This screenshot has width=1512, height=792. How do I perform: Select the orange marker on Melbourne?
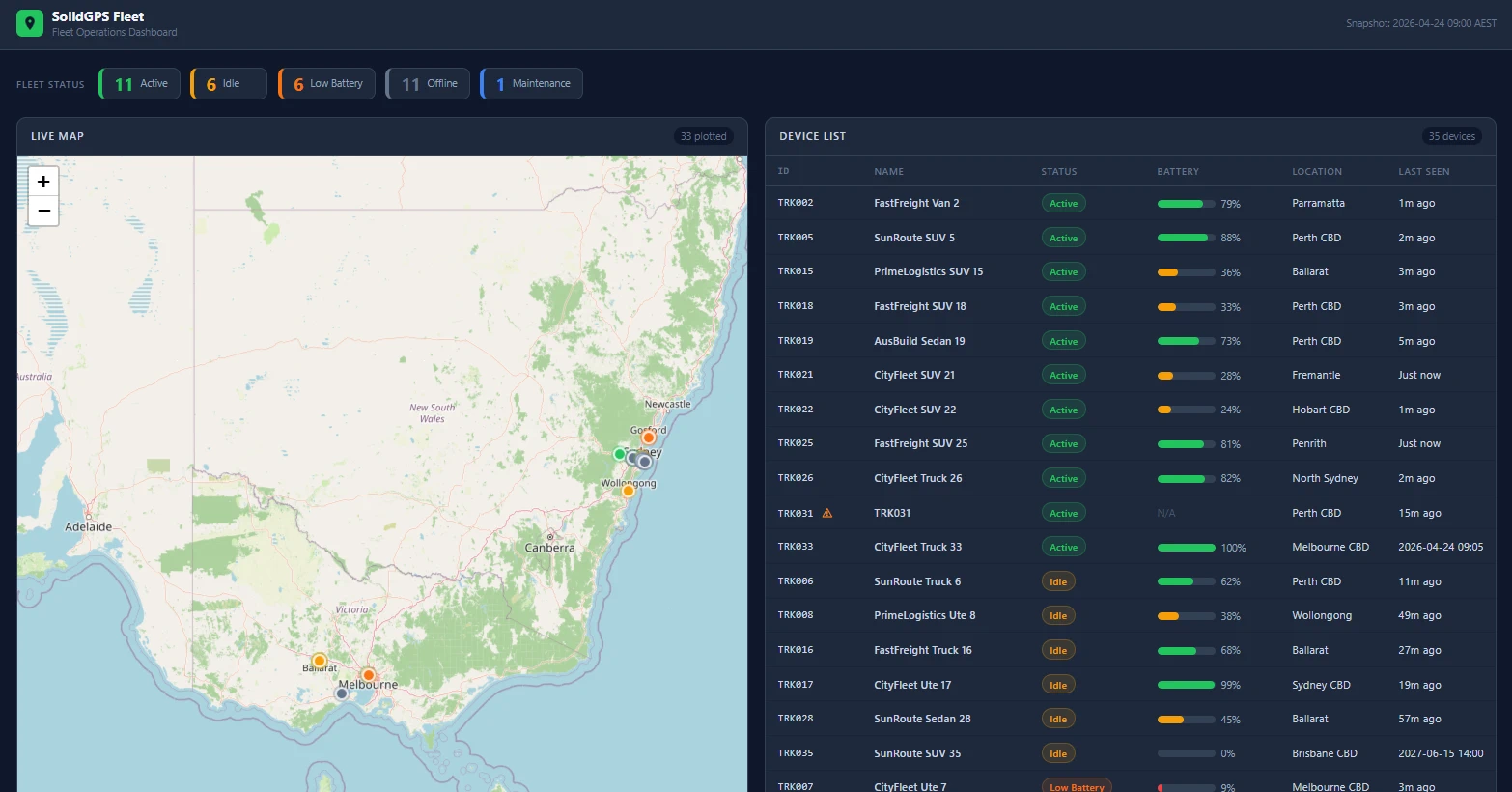369,675
